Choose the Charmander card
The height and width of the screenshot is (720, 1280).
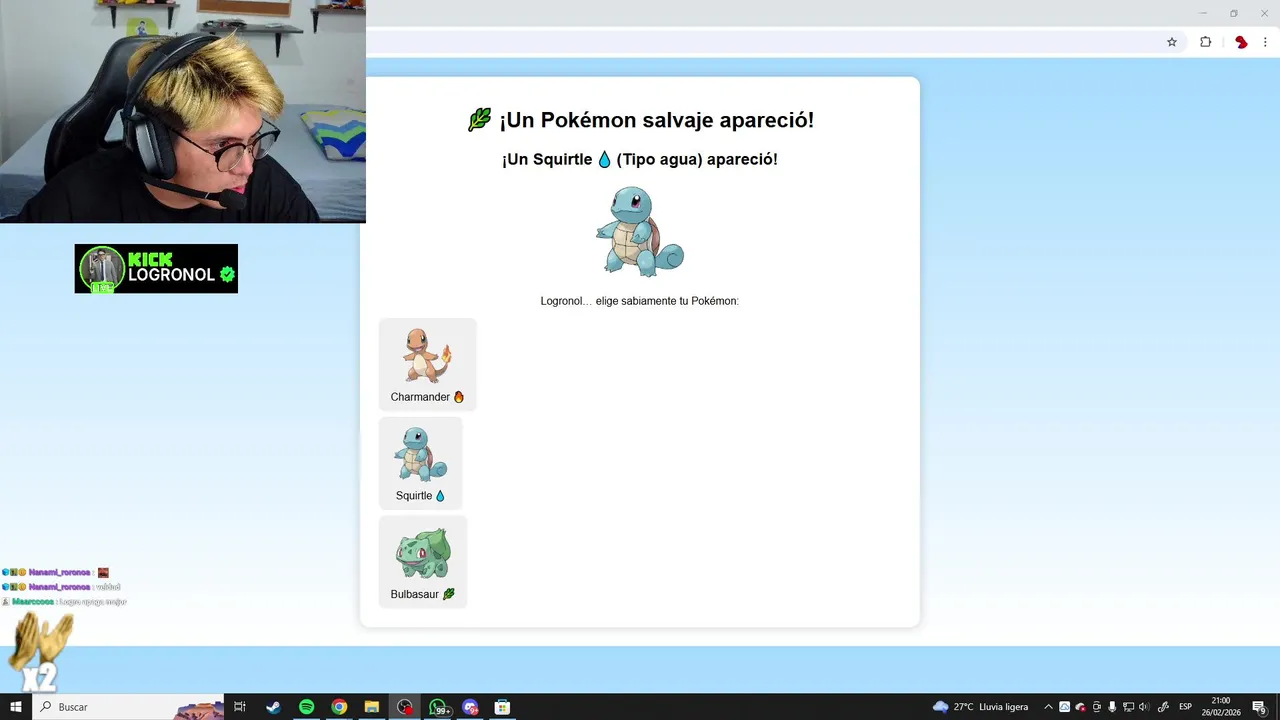click(427, 364)
